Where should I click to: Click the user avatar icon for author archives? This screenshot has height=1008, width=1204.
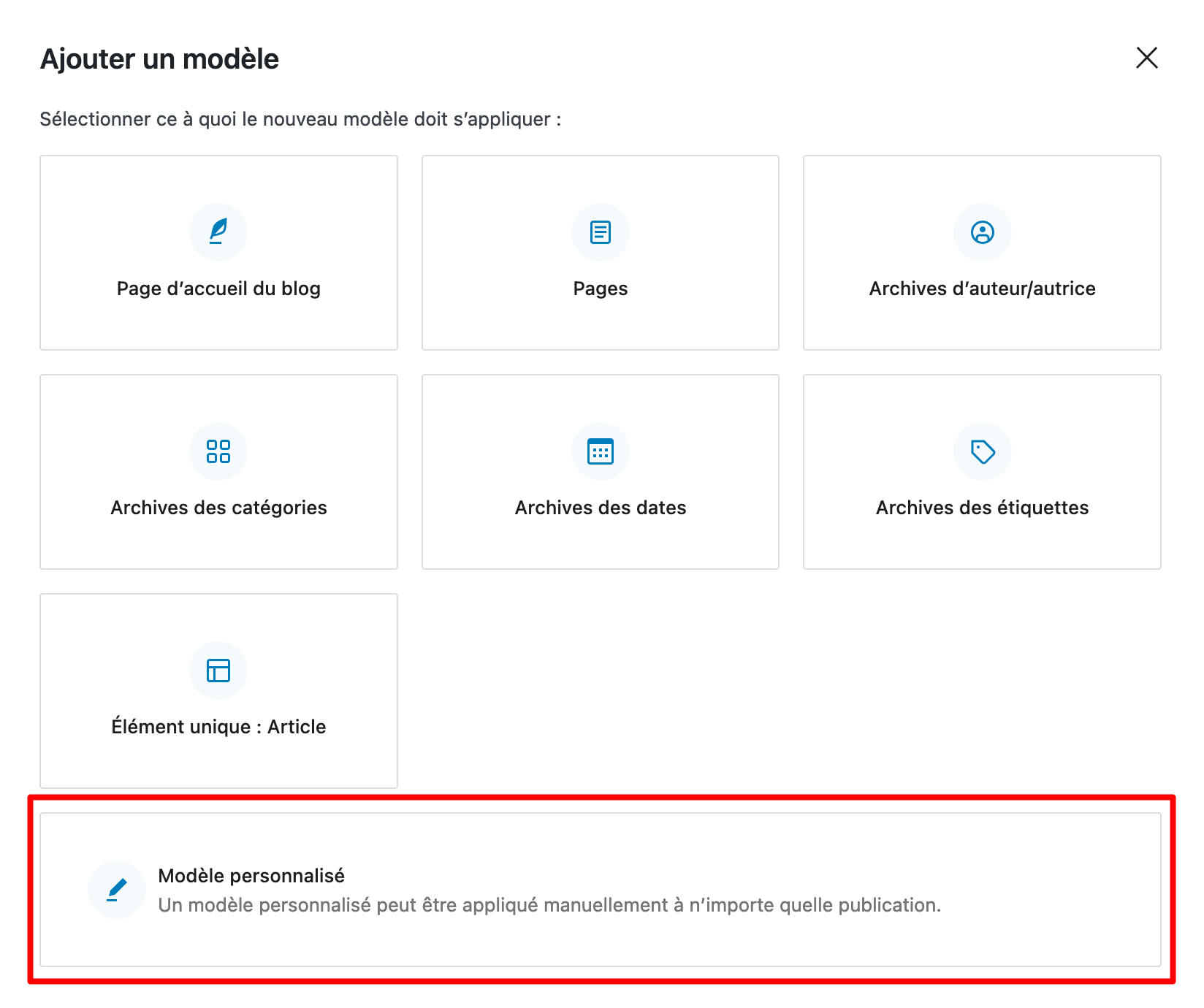[982, 232]
